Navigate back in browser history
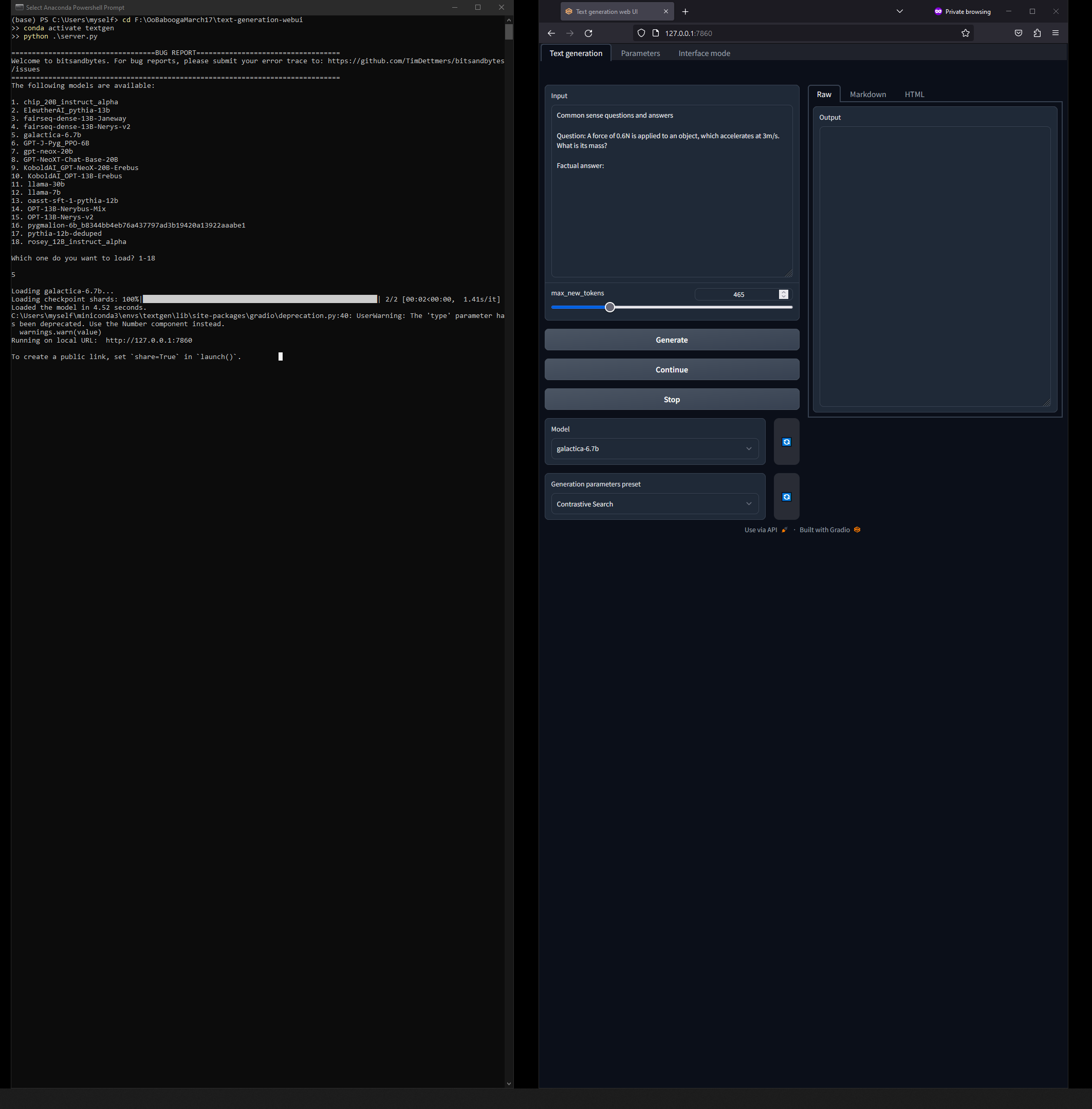 [x=551, y=33]
